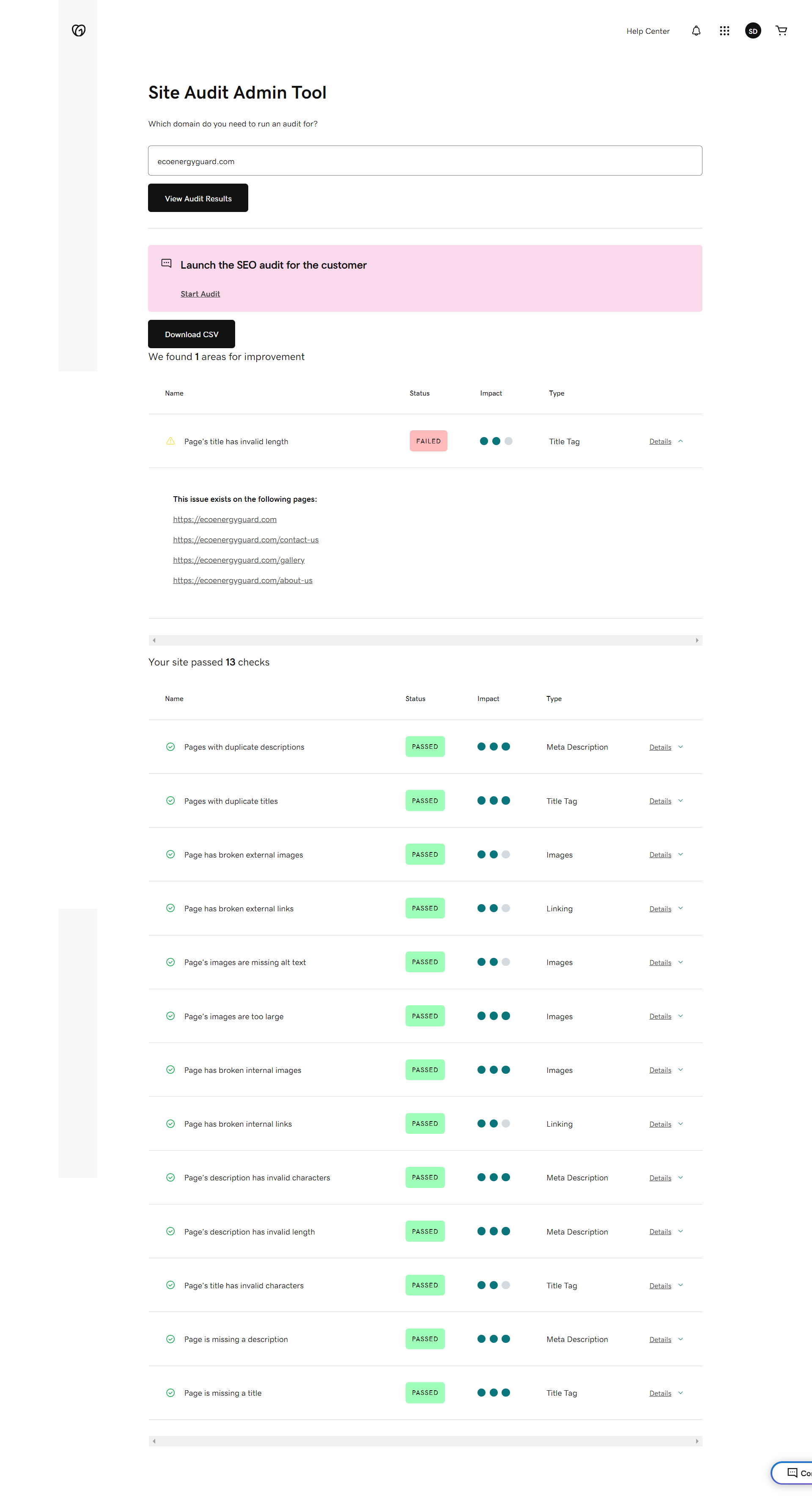Open Help Center in the header
Viewport: 812px width, 1496px height.
648,31
